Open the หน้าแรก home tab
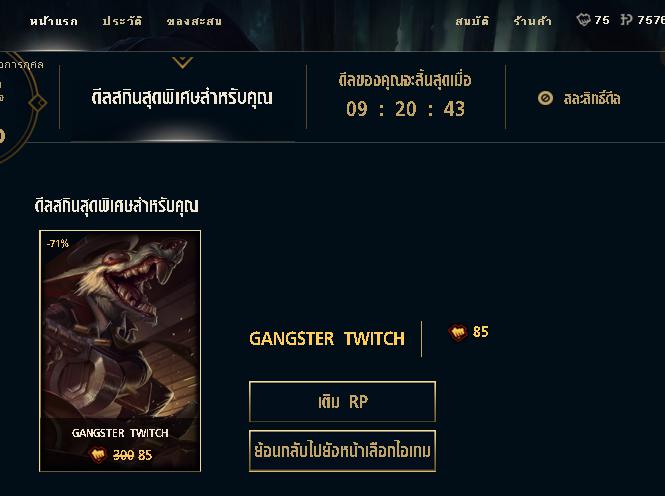This screenshot has width=665, height=496. coord(54,21)
